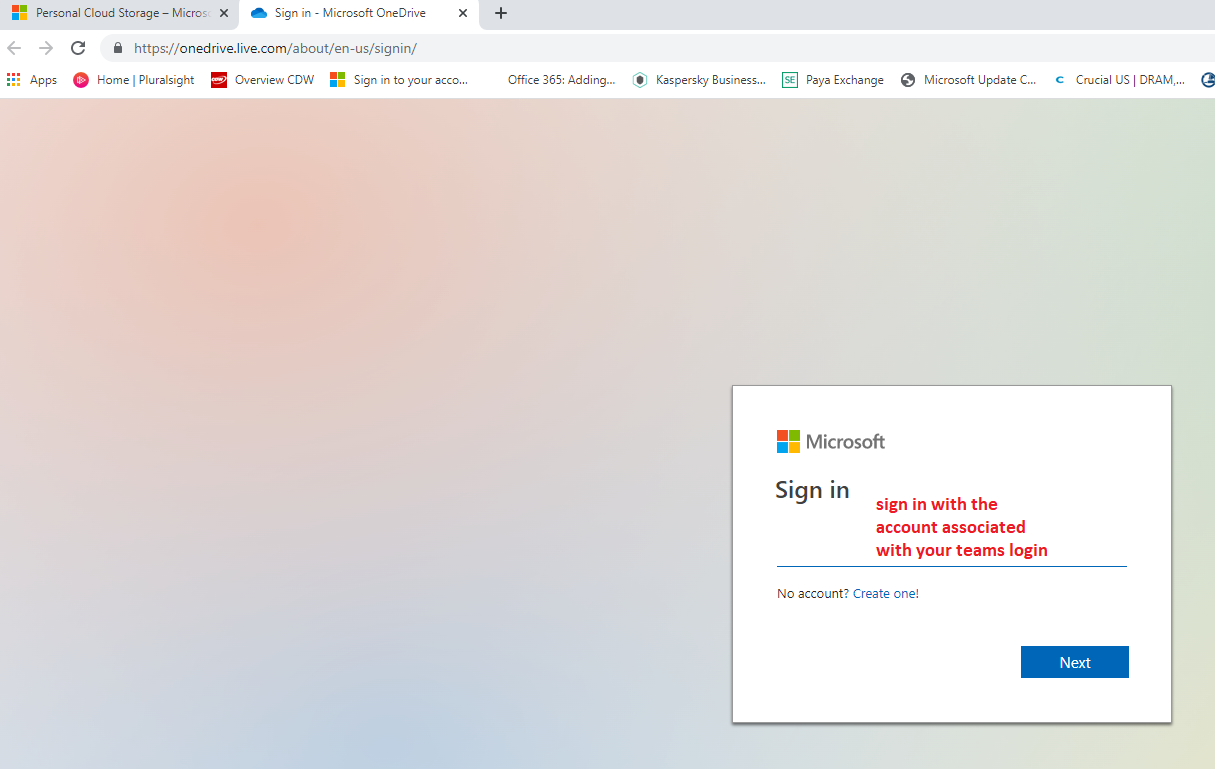The width and height of the screenshot is (1215, 769).
Task: Click the Pluralsight bookmark icon
Action: (x=81, y=80)
